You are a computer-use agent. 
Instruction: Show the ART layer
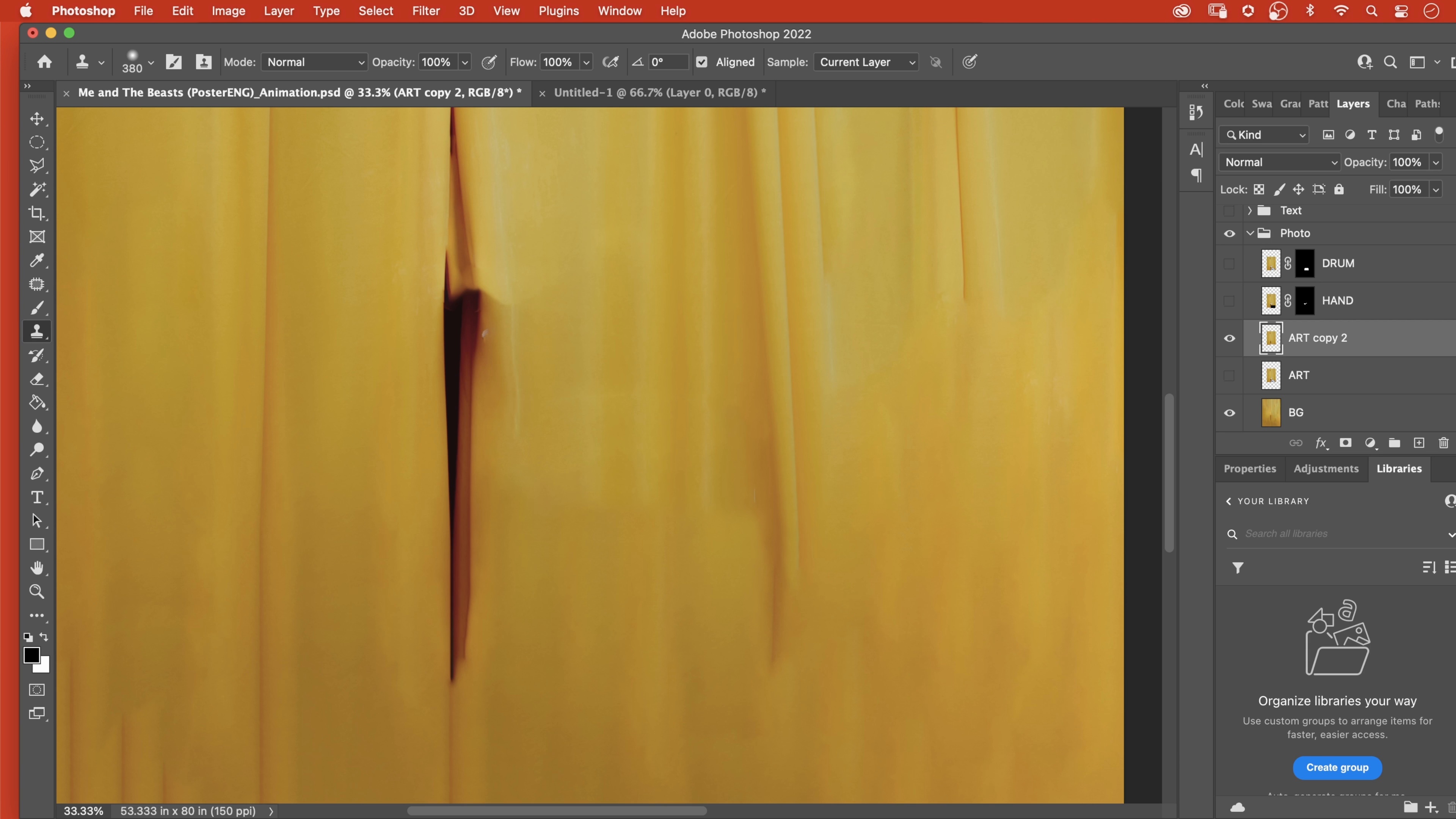[x=1229, y=375]
